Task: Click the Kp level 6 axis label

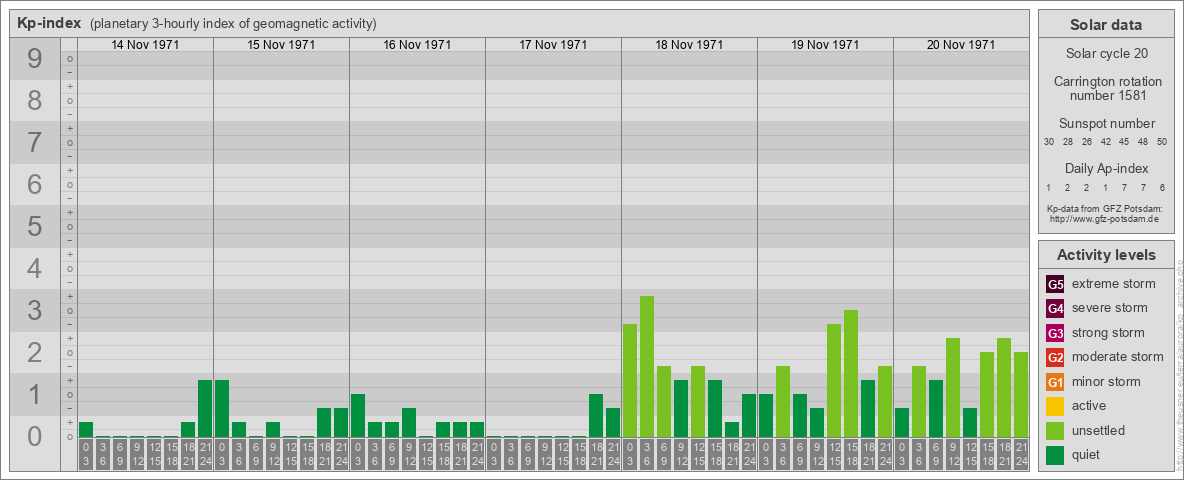Action: point(35,184)
